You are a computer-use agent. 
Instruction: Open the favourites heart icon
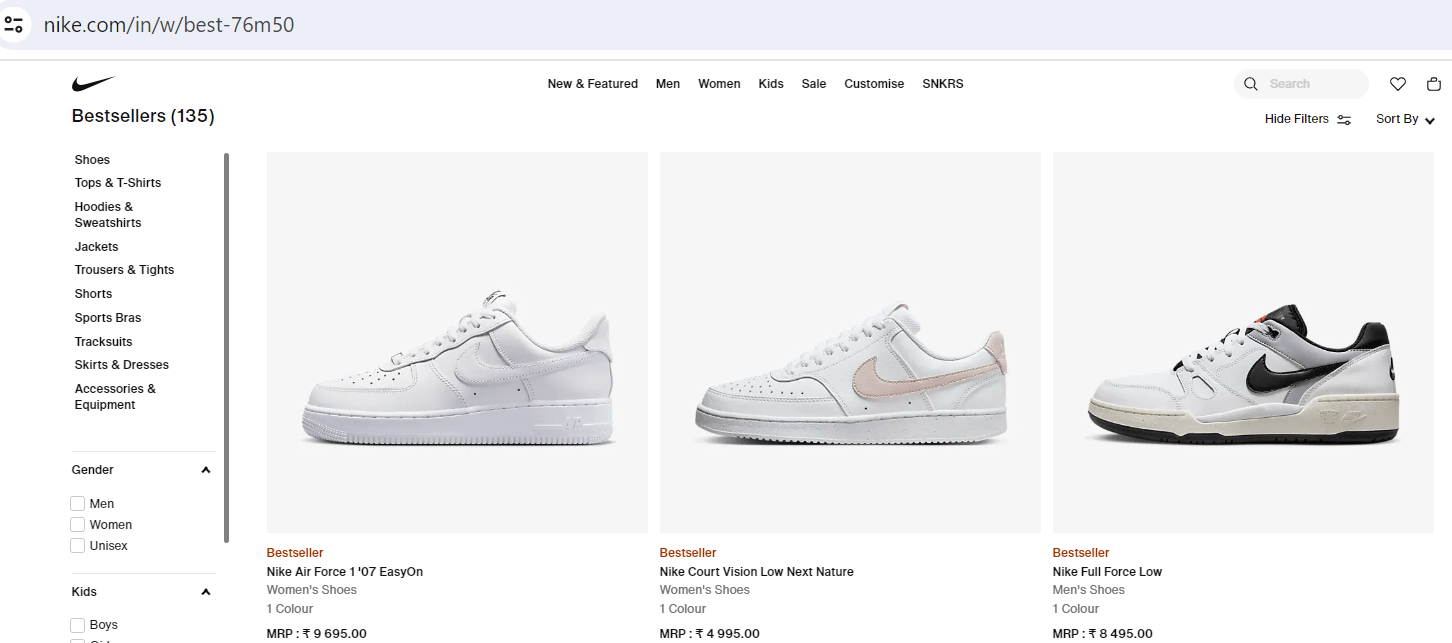[1398, 84]
